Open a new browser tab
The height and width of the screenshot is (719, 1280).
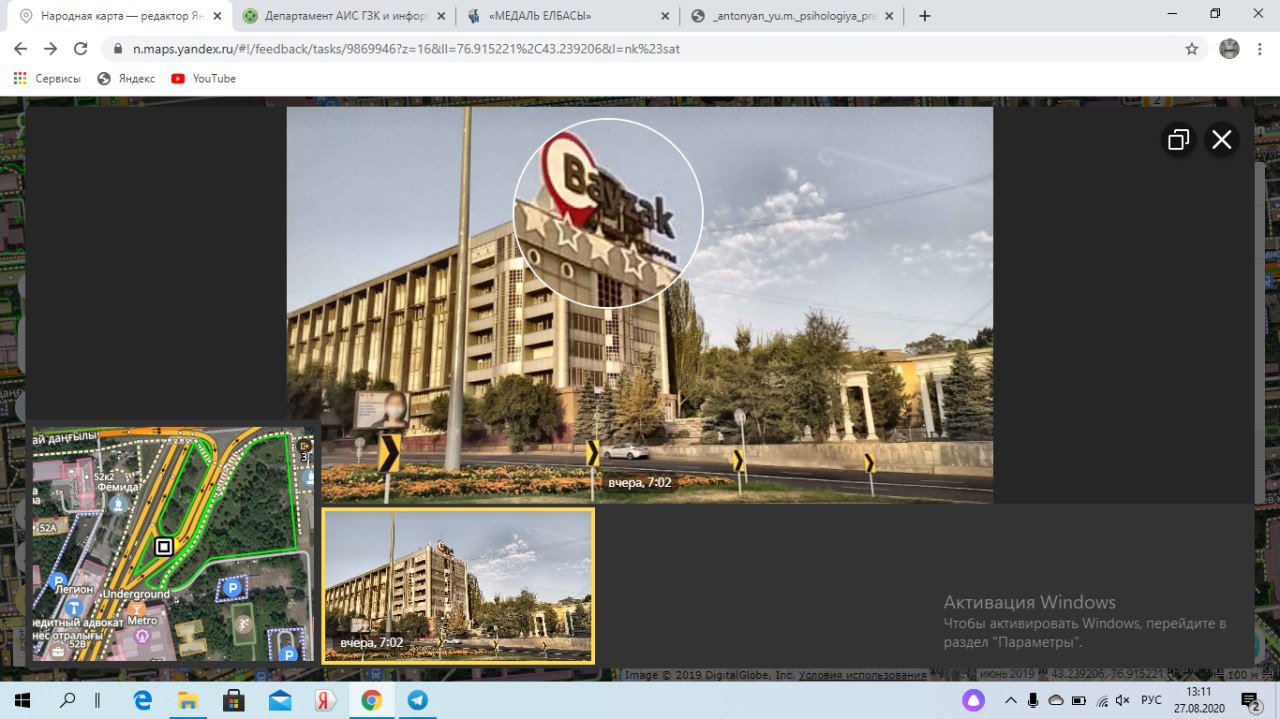(x=924, y=16)
